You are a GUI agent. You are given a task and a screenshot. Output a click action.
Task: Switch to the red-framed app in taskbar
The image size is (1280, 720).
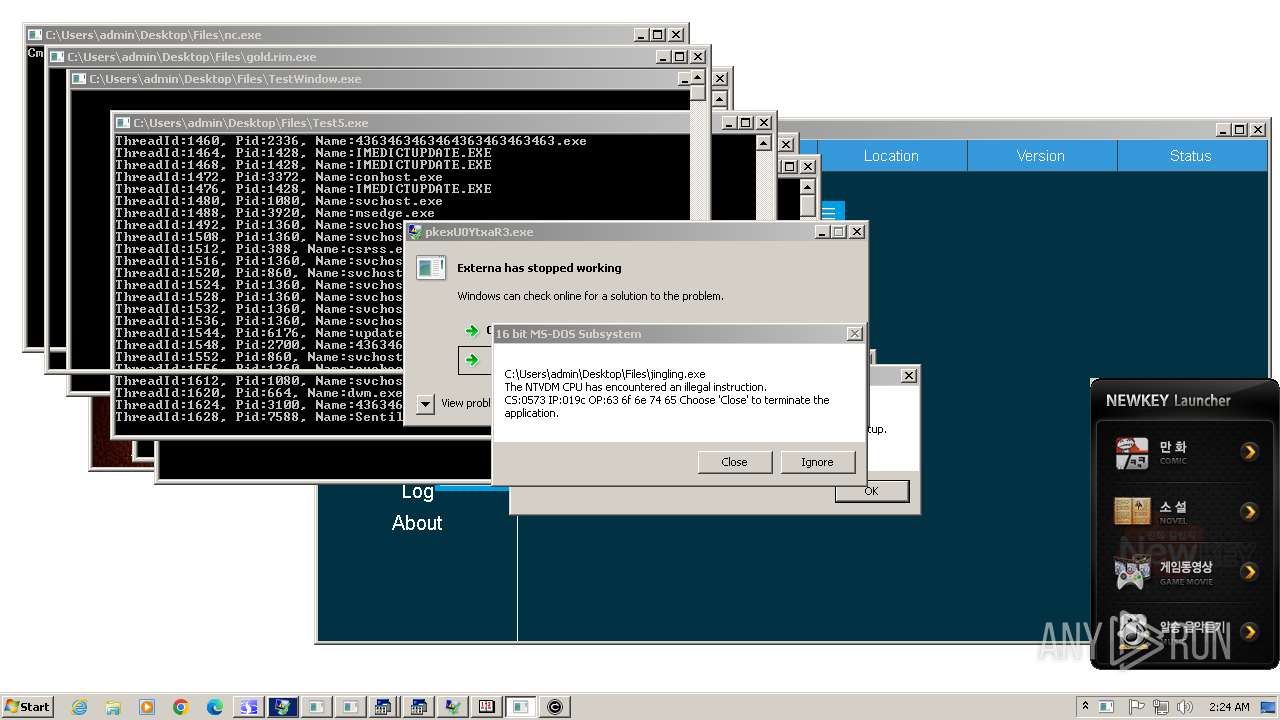tap(487, 707)
